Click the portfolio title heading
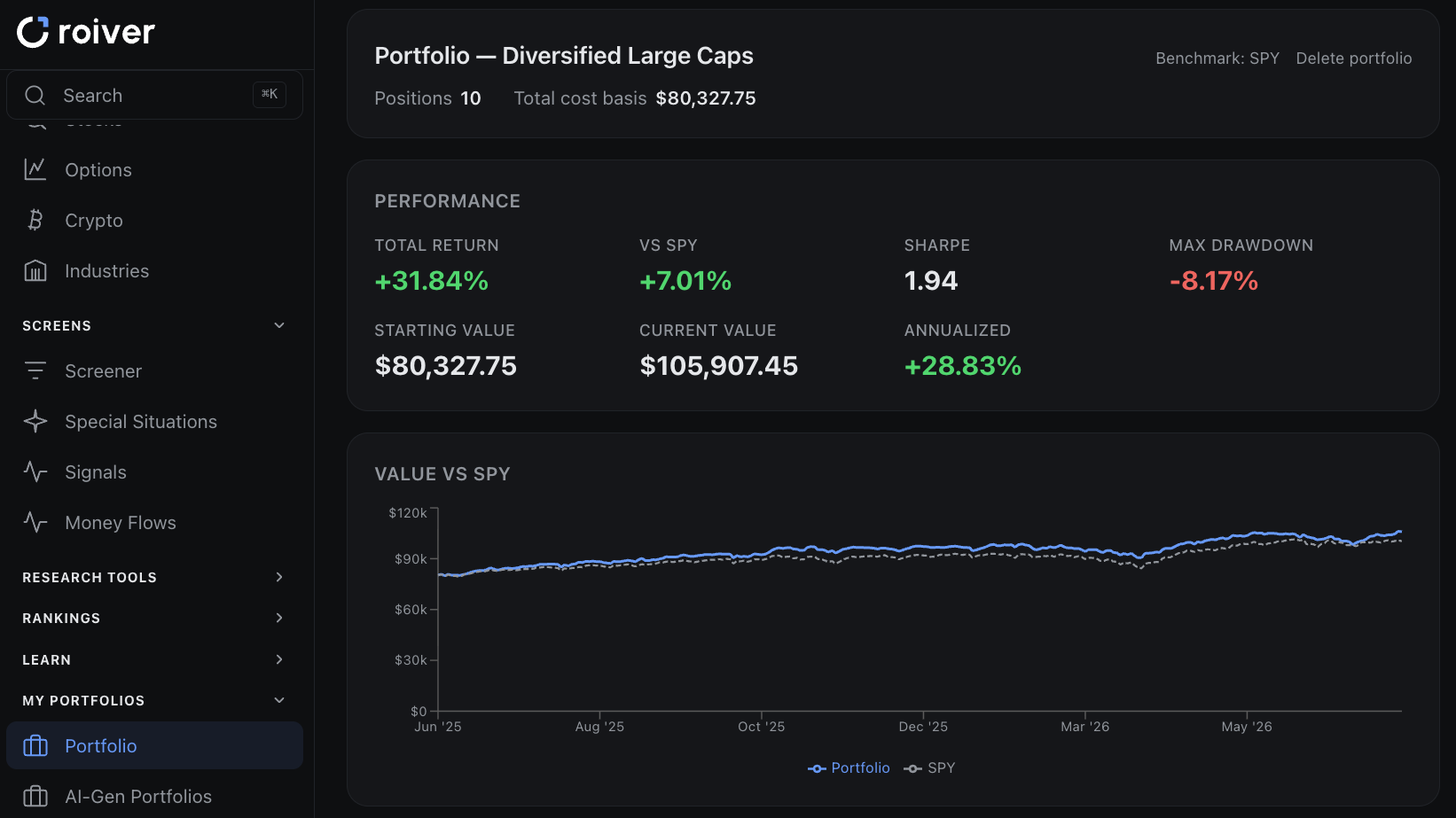 point(564,56)
